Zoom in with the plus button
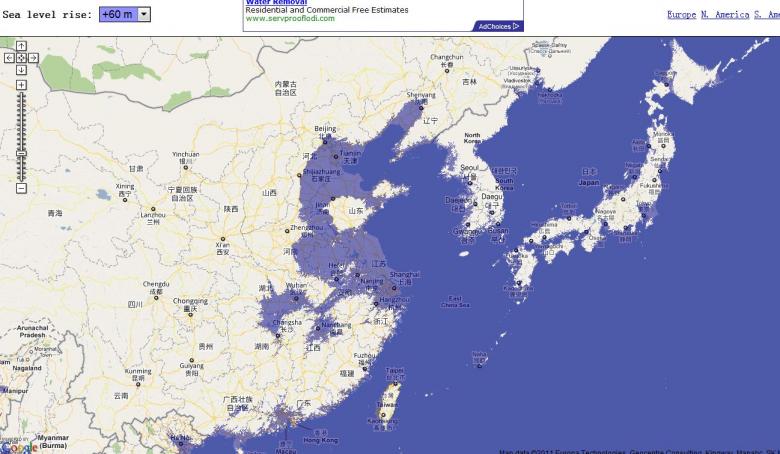 21,85
